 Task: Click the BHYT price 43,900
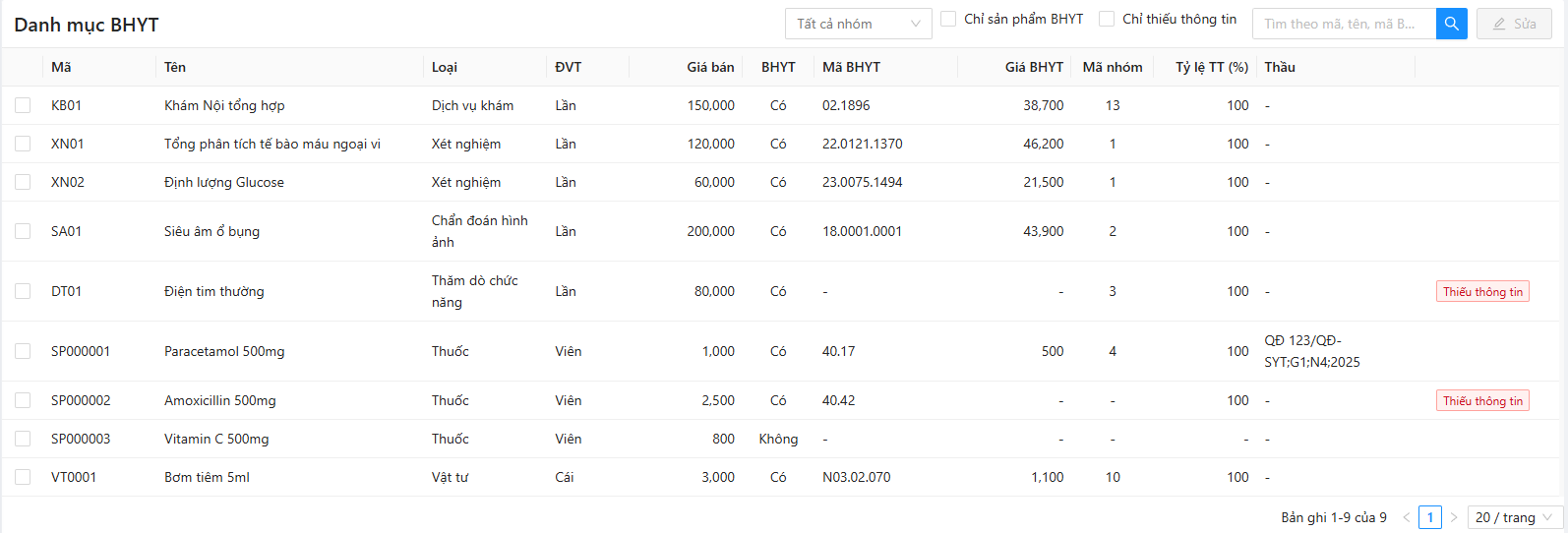pos(1044,231)
